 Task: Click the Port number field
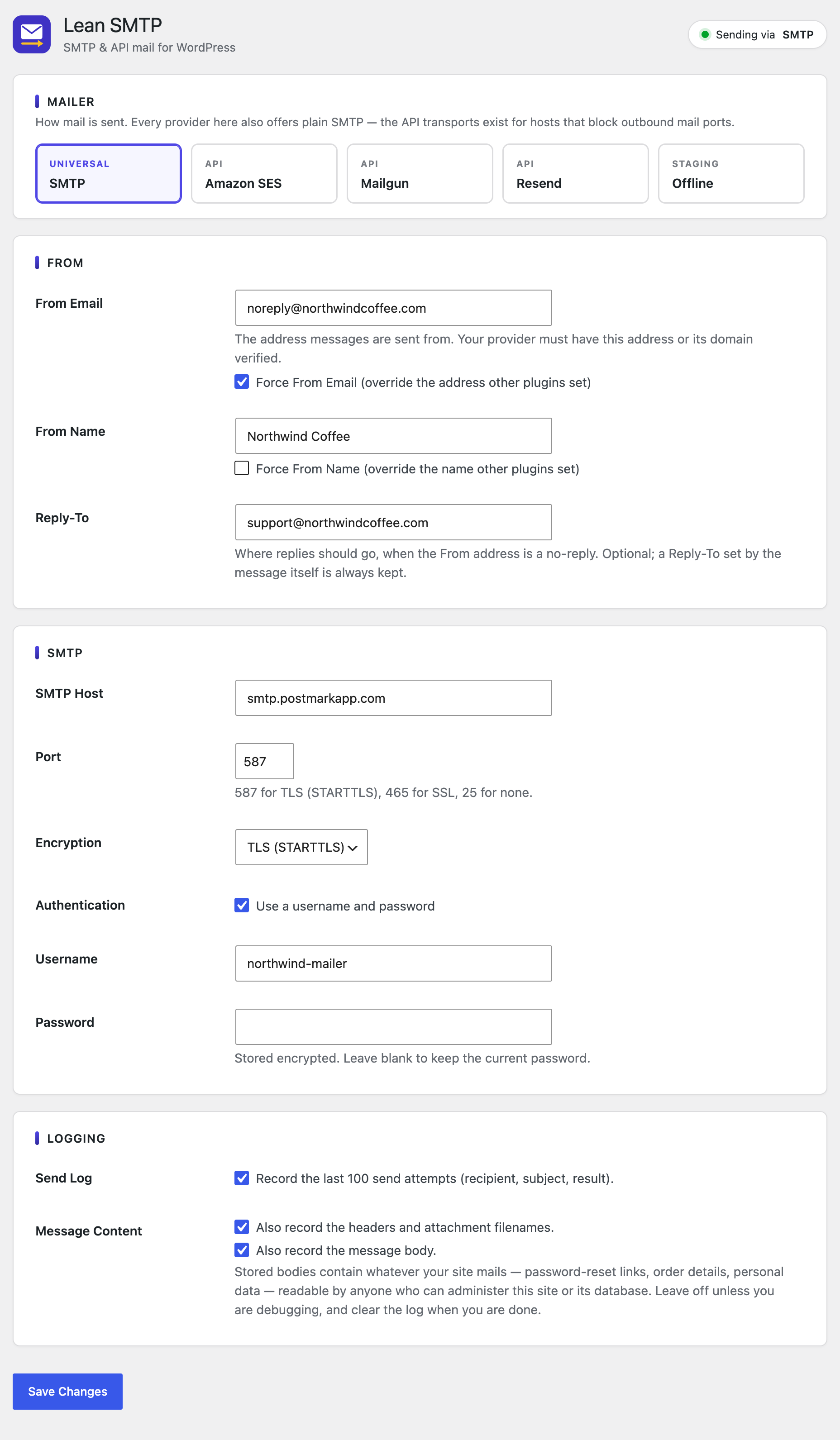265,761
